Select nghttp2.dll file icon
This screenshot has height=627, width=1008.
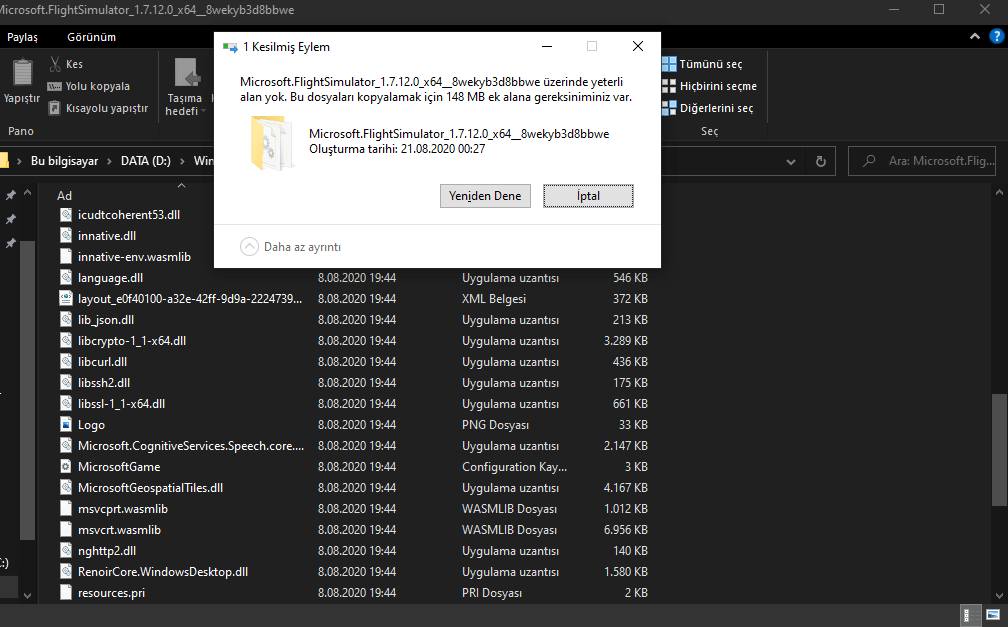point(66,550)
